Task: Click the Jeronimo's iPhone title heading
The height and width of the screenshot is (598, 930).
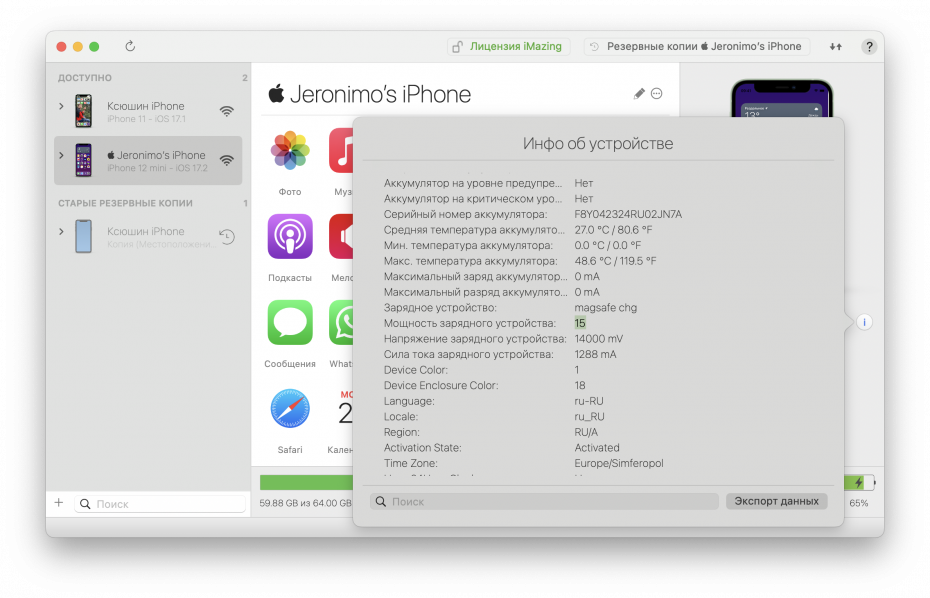Action: coord(370,94)
